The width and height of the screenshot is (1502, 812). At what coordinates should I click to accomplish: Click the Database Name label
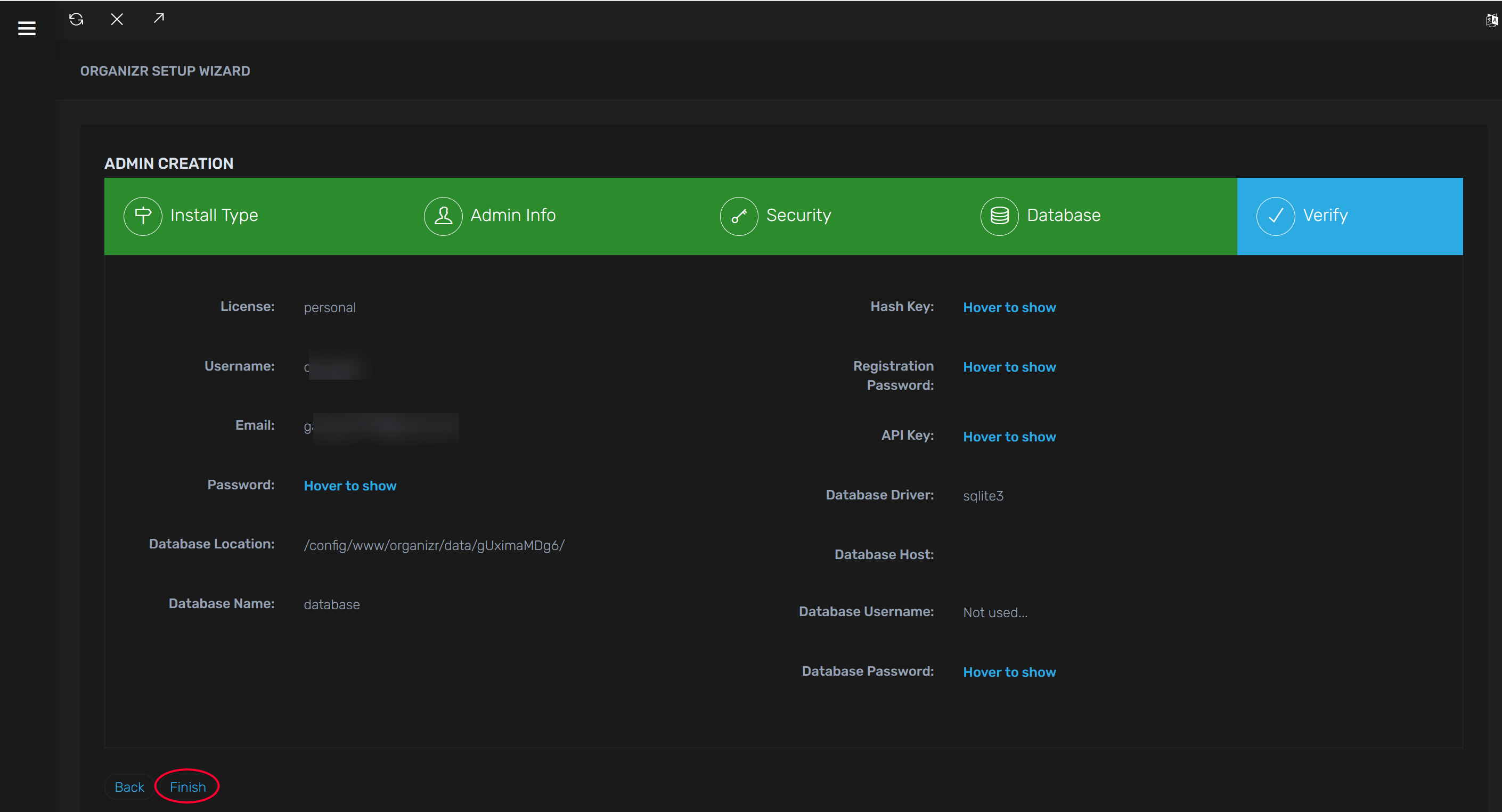click(x=222, y=603)
